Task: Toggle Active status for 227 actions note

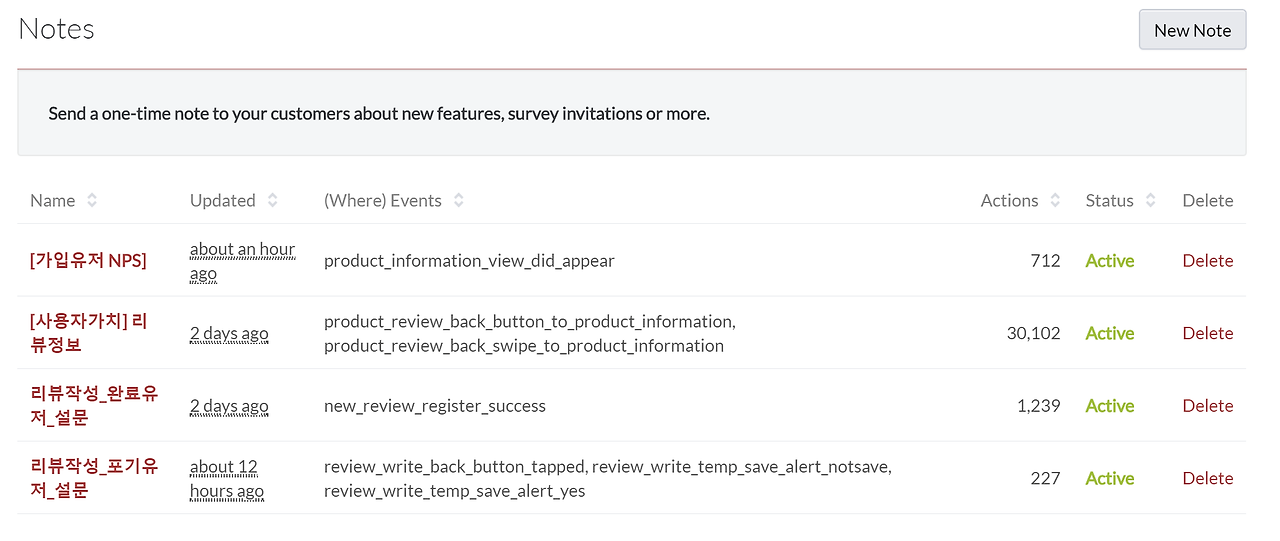Action: point(1110,478)
